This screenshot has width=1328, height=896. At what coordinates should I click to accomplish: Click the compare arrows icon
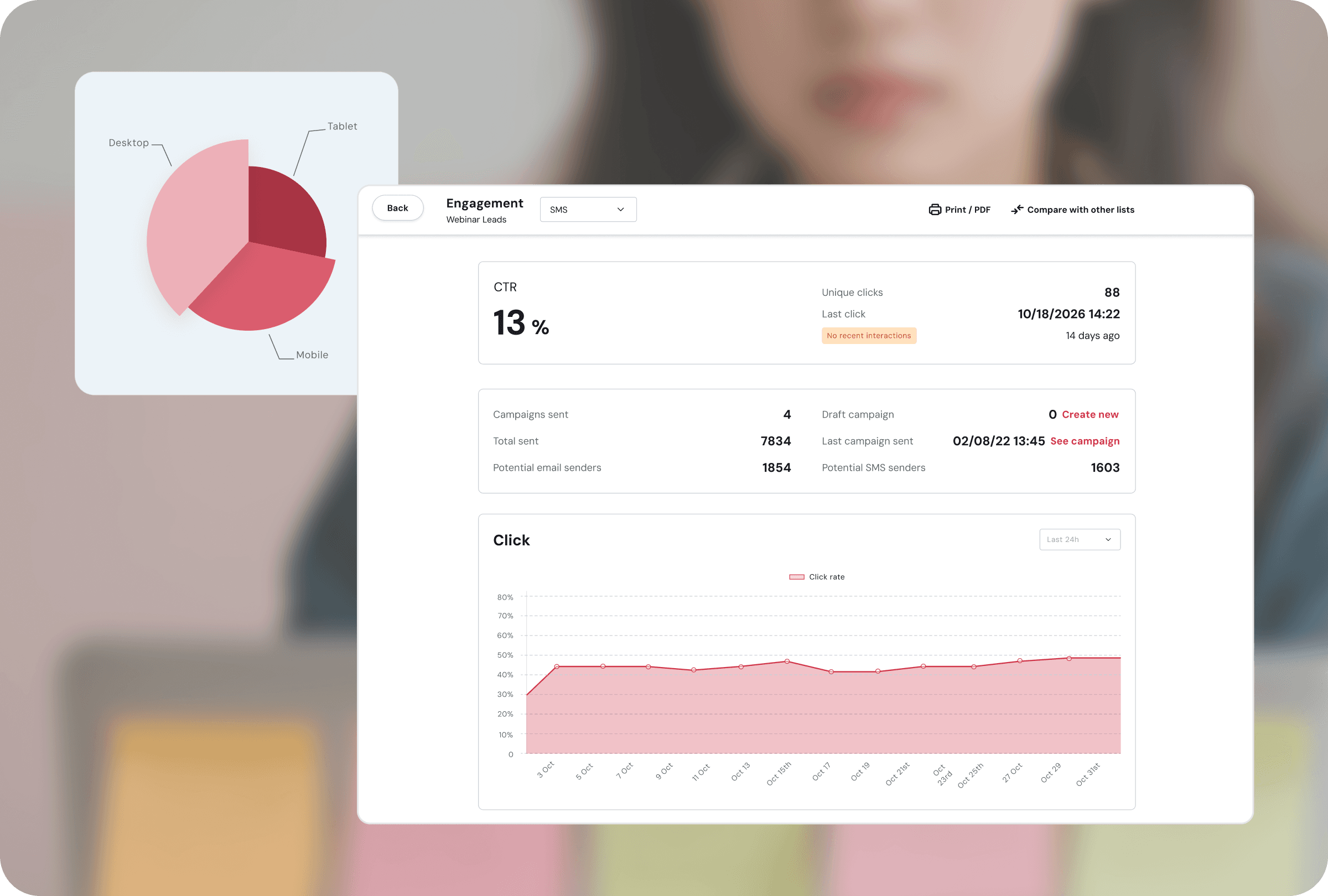click(x=1016, y=210)
